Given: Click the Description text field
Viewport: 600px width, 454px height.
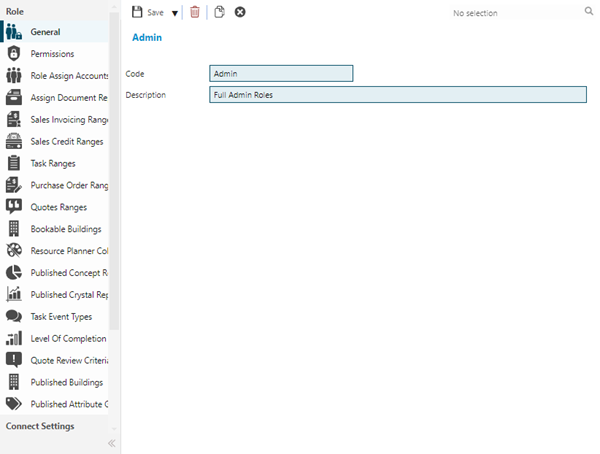Looking at the screenshot, I should (x=397, y=95).
